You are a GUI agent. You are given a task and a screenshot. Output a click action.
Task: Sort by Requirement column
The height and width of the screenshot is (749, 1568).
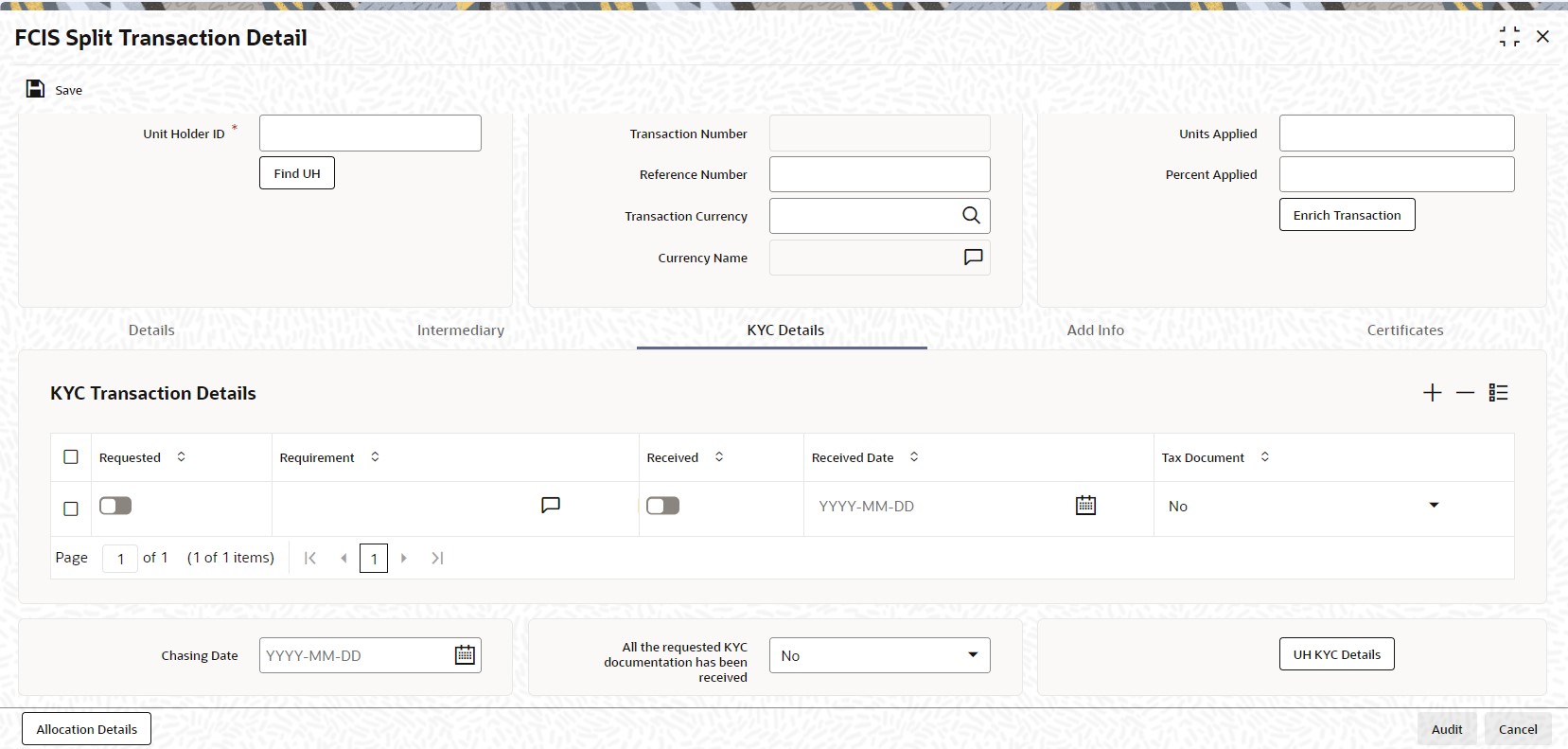click(x=375, y=456)
